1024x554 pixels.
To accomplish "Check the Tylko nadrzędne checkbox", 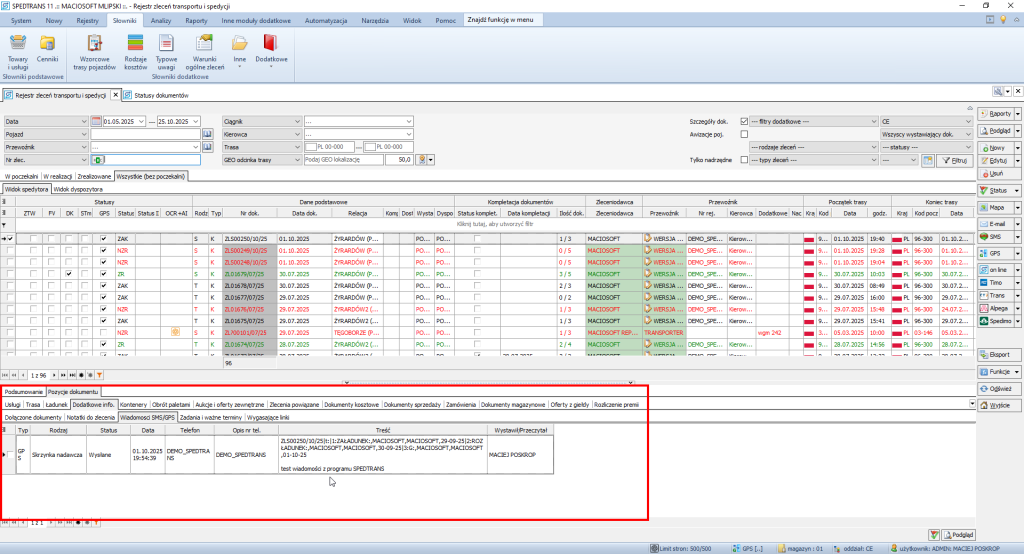I will tap(743, 159).
